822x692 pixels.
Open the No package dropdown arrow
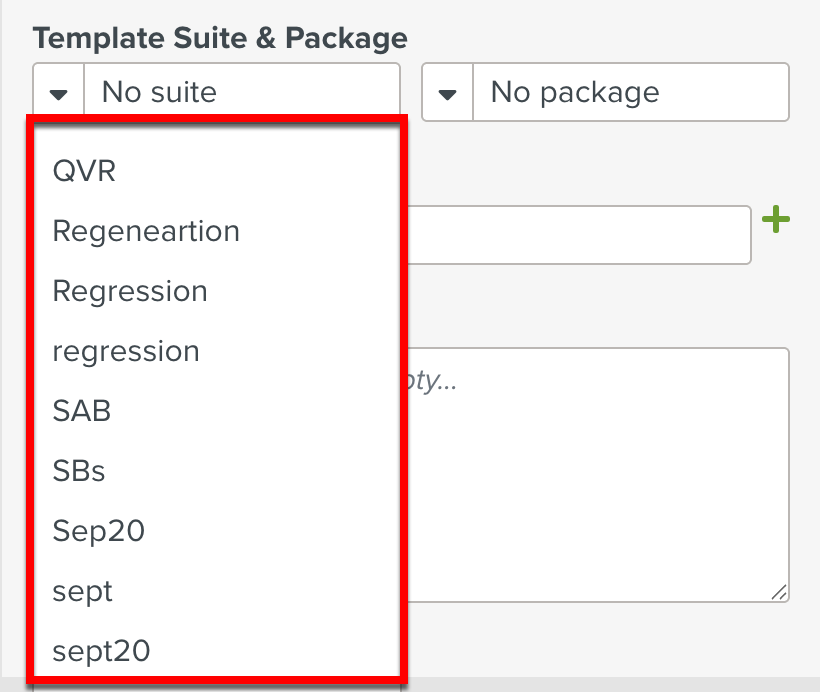point(446,91)
